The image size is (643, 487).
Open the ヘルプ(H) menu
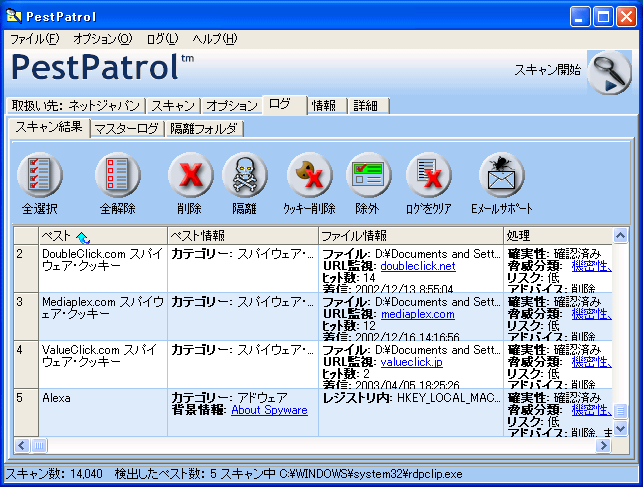(215, 39)
